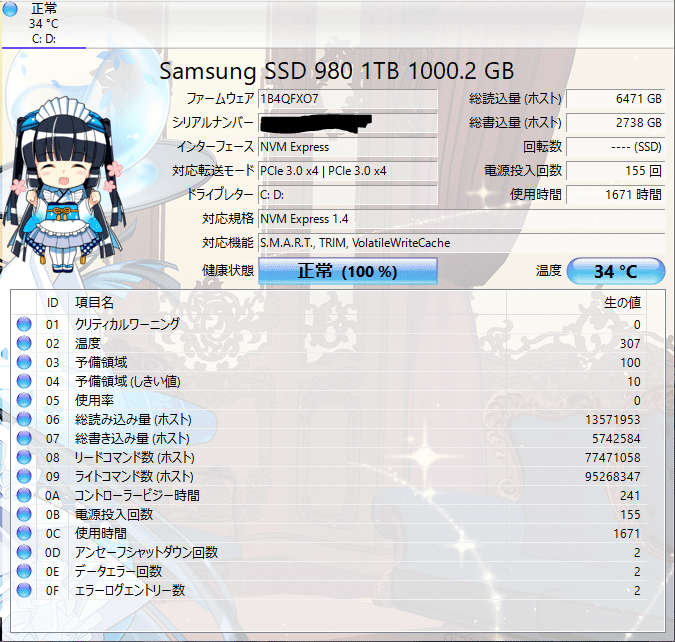675x642 pixels.
Task: Click the 健康状態 label
Action: (228, 271)
